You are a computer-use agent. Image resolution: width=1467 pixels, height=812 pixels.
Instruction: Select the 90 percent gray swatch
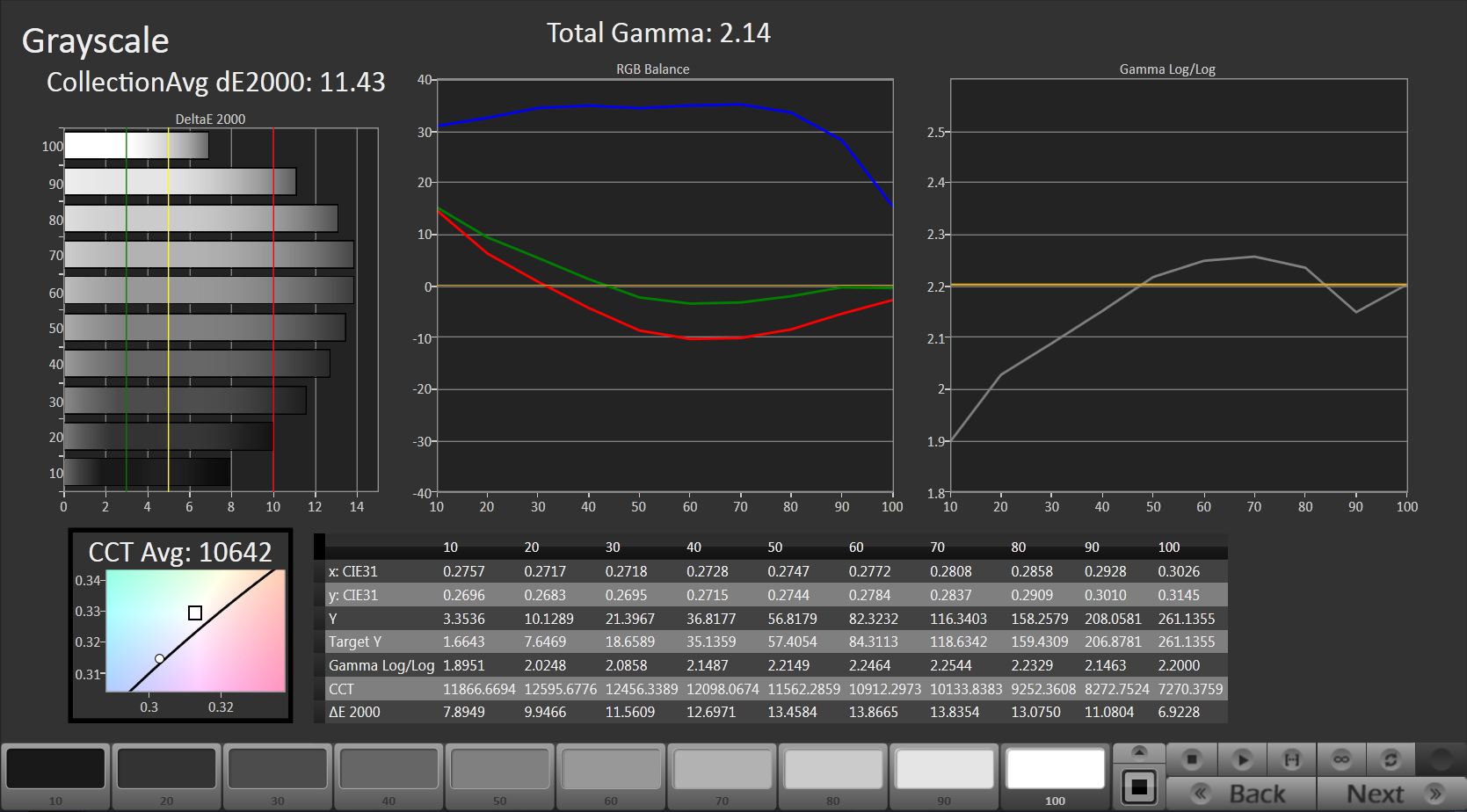tap(944, 776)
